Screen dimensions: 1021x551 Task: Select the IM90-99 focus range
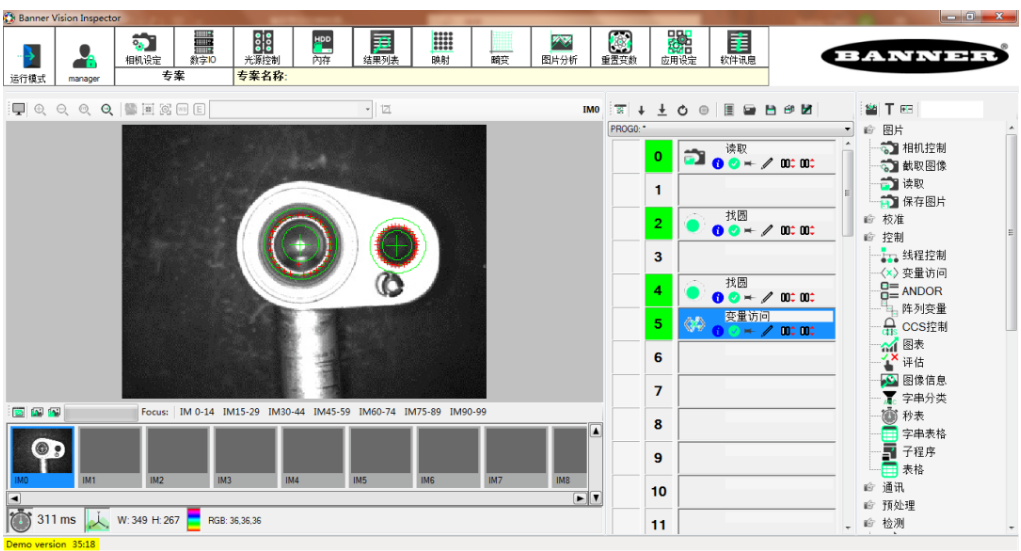click(468, 412)
